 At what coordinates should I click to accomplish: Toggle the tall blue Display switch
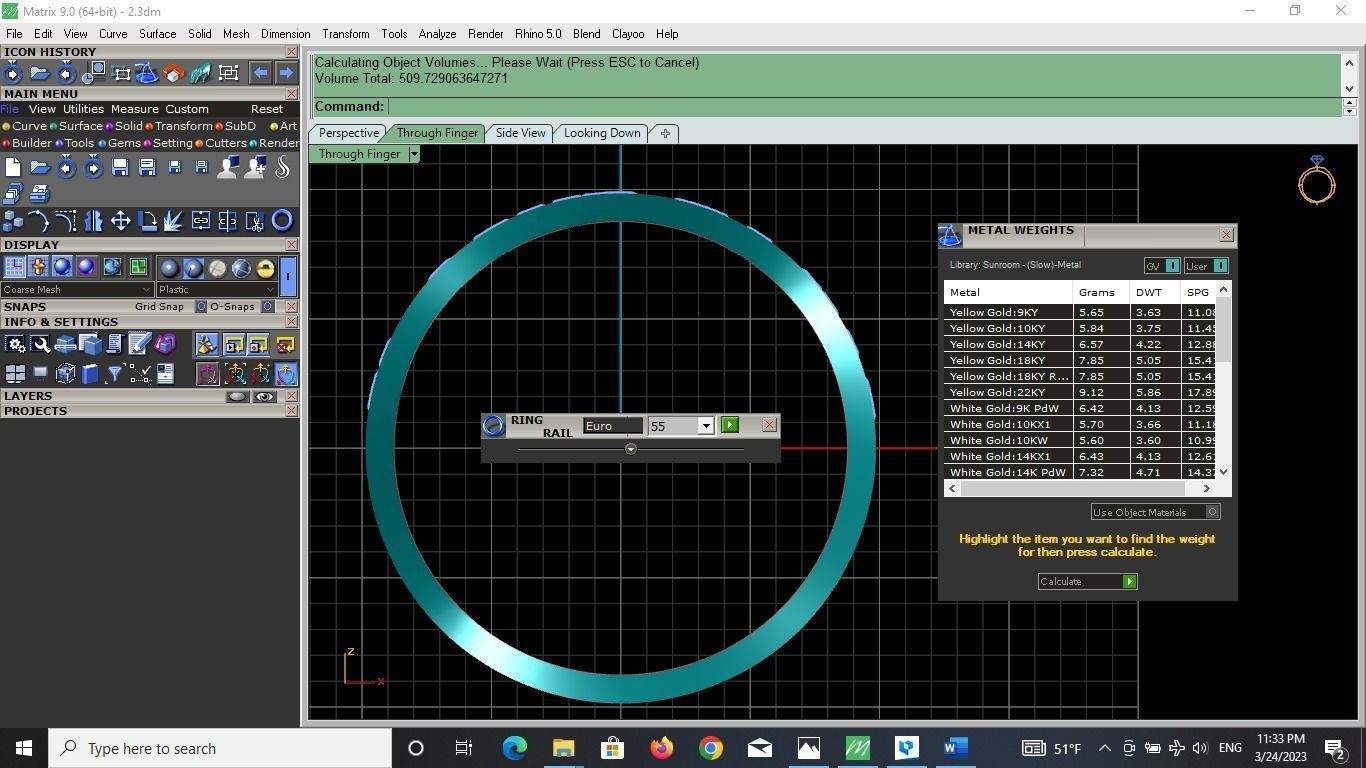288,275
